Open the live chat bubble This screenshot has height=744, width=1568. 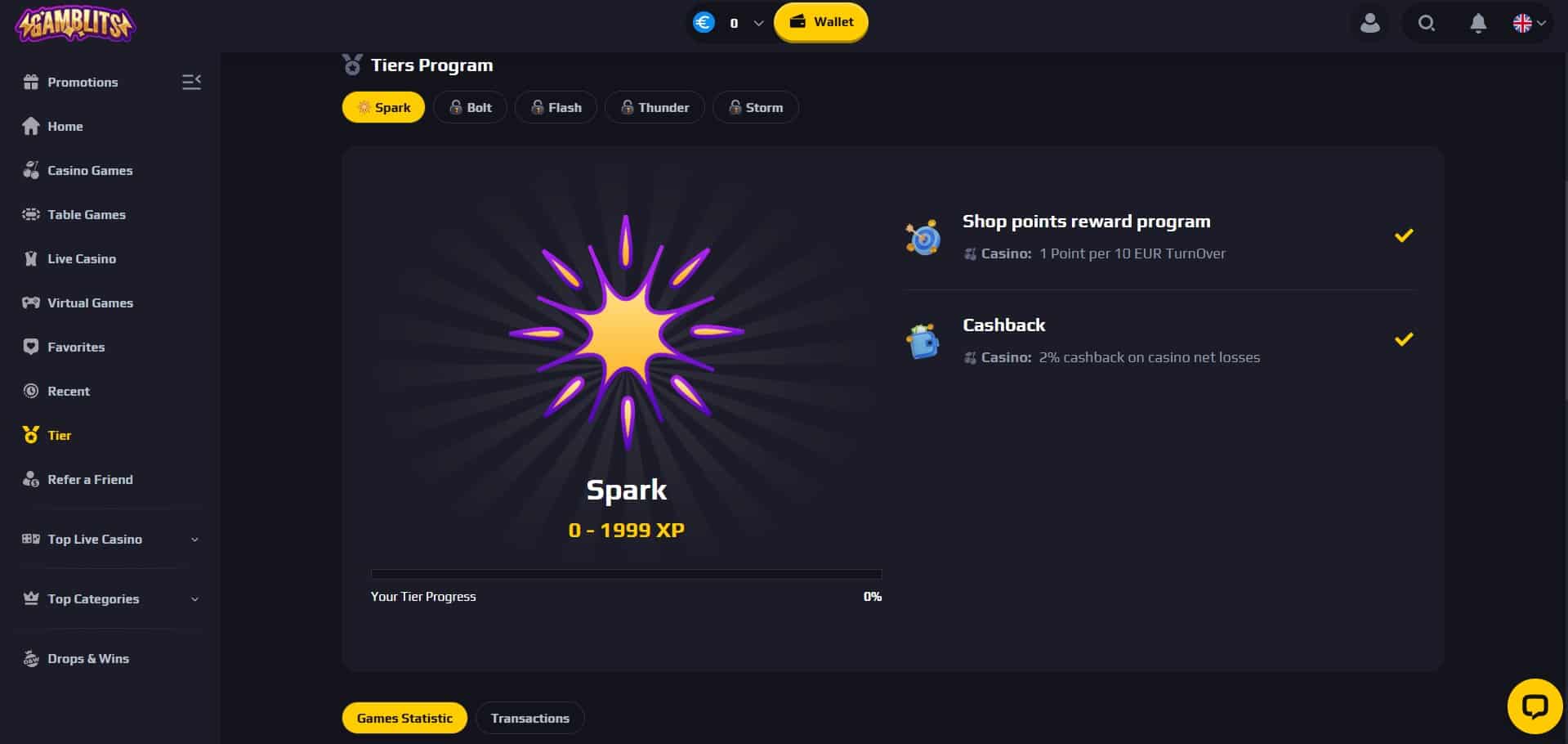[x=1534, y=706]
